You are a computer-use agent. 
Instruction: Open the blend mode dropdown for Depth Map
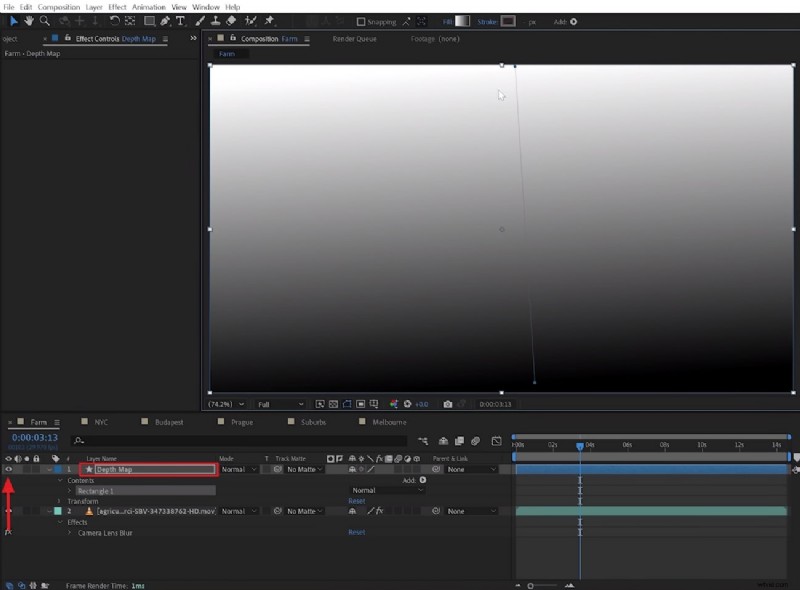pyautogui.click(x=240, y=470)
